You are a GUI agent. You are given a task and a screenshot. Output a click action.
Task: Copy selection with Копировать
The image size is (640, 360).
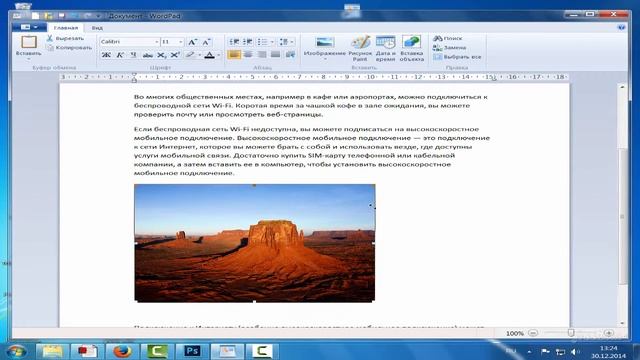click(x=69, y=47)
